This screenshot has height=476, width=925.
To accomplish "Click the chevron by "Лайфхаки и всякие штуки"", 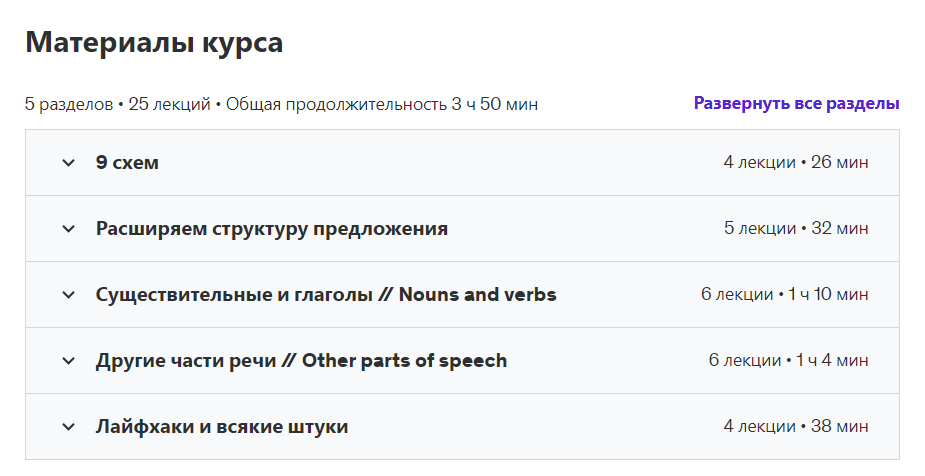I will click(x=68, y=427).
